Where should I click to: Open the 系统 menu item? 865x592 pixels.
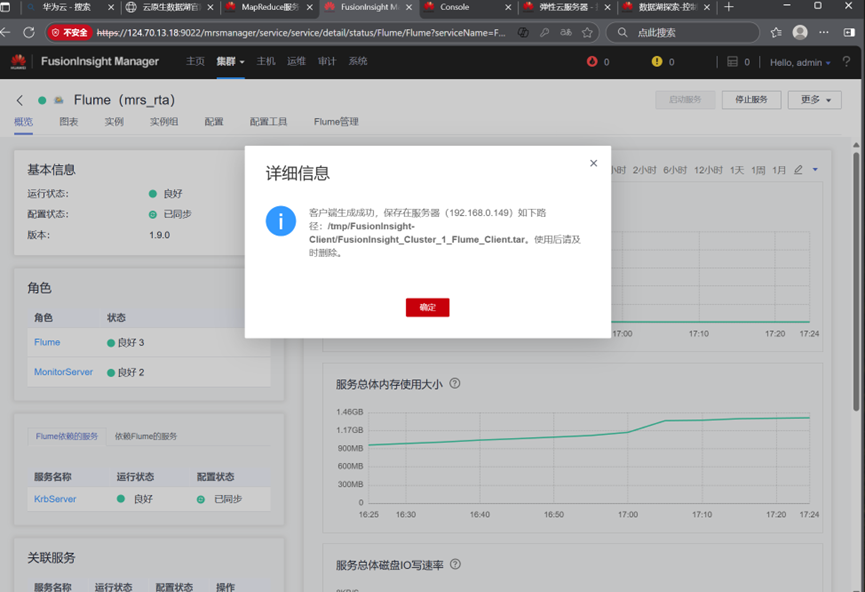point(358,61)
